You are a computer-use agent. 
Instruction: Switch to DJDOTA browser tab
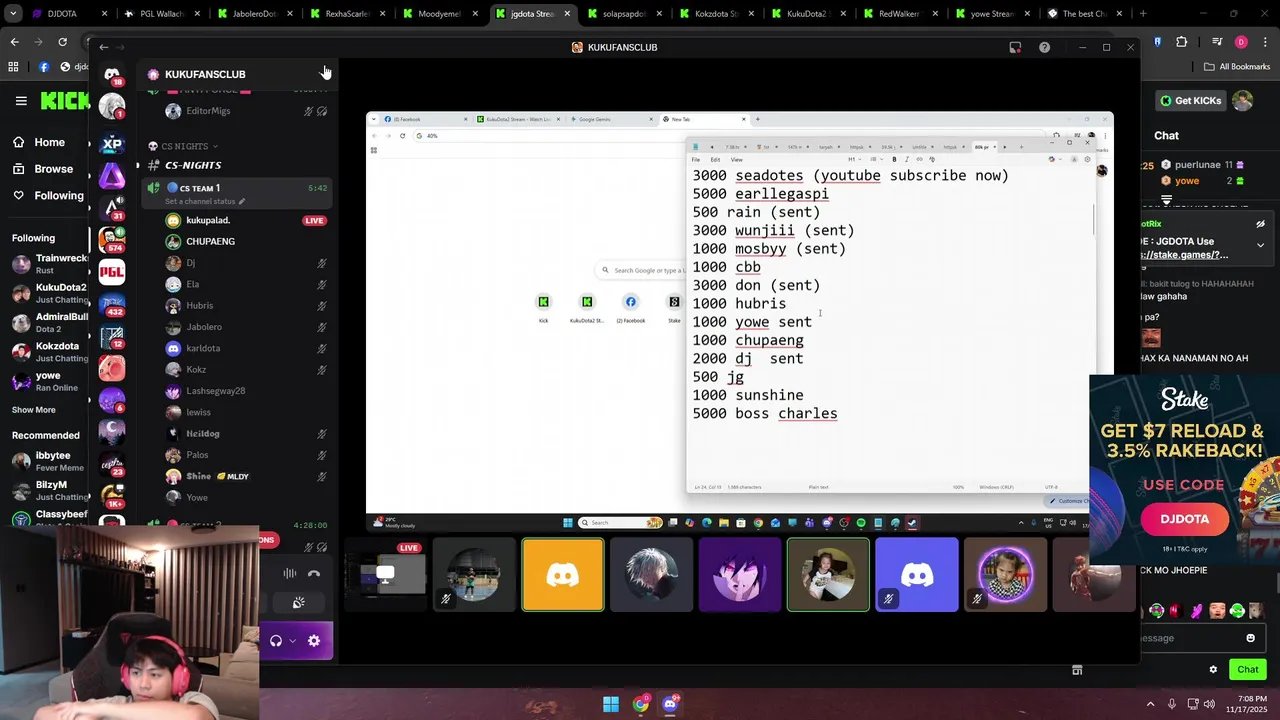point(69,14)
